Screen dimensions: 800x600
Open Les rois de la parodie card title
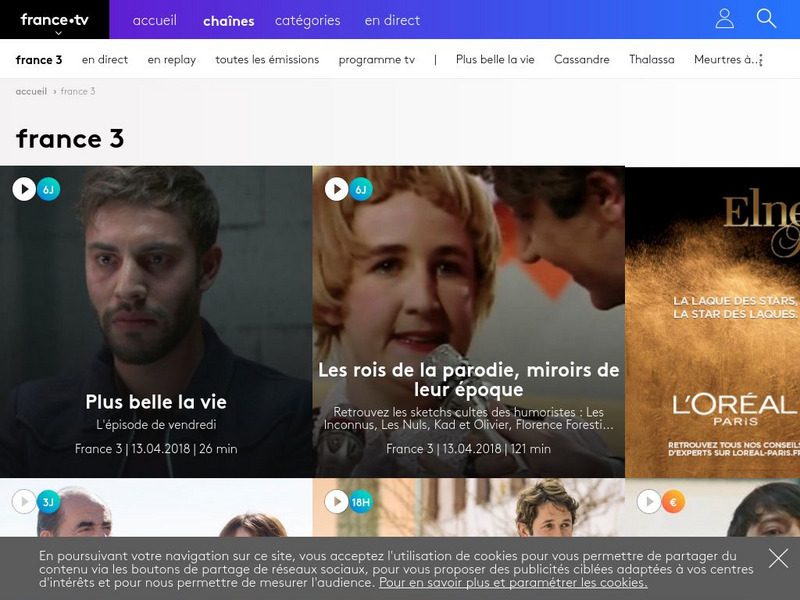468,380
